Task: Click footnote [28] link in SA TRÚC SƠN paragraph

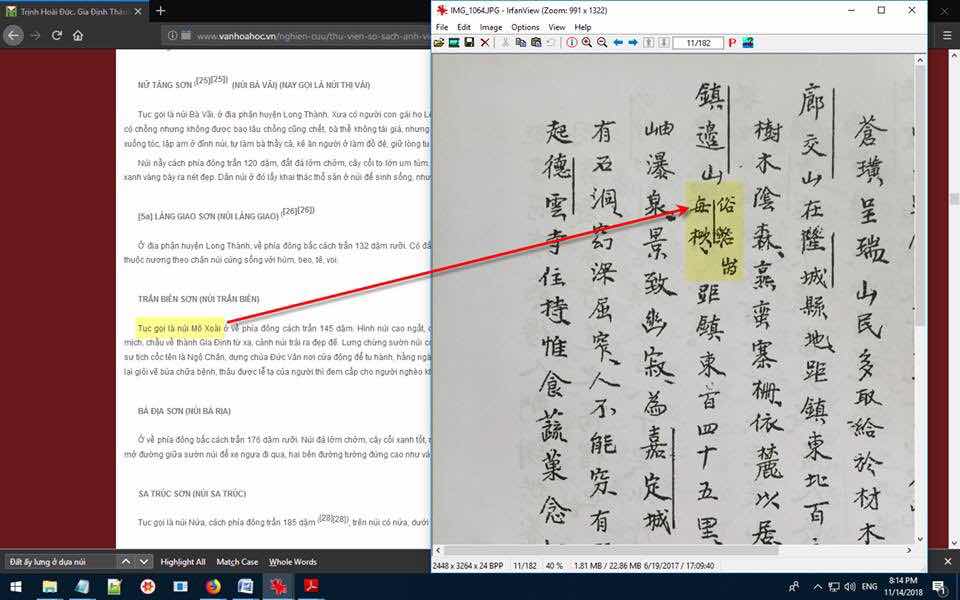Action: pyautogui.click(x=334, y=518)
